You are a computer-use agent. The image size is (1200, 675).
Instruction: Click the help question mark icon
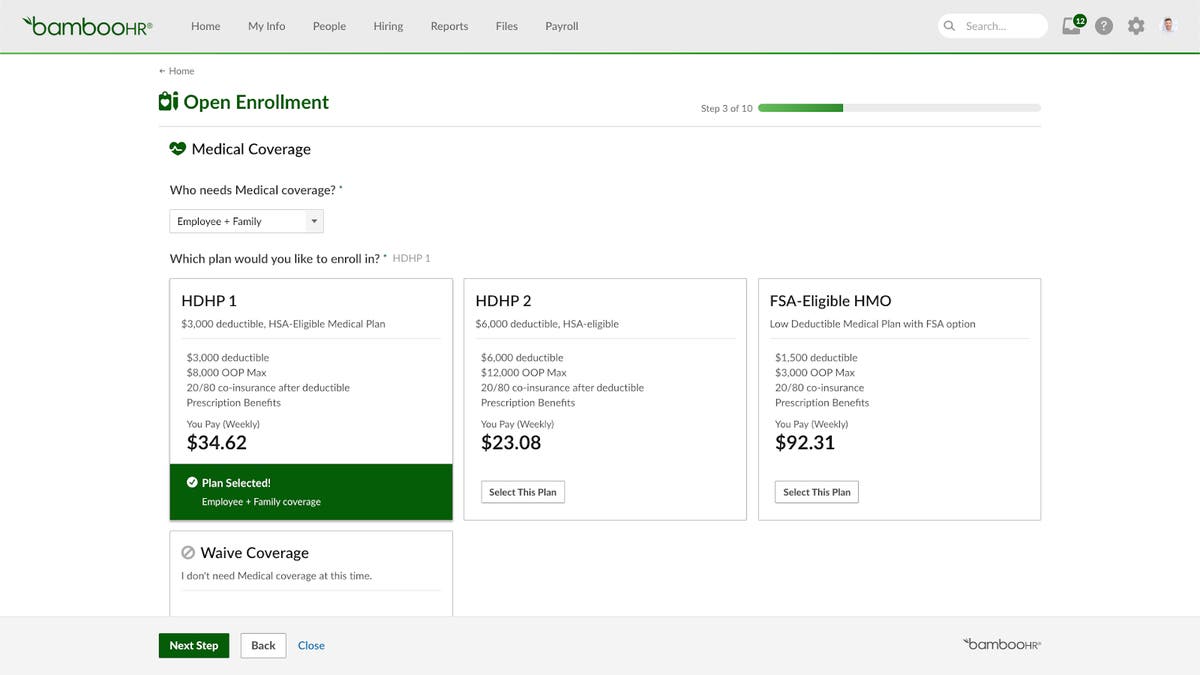click(1103, 25)
